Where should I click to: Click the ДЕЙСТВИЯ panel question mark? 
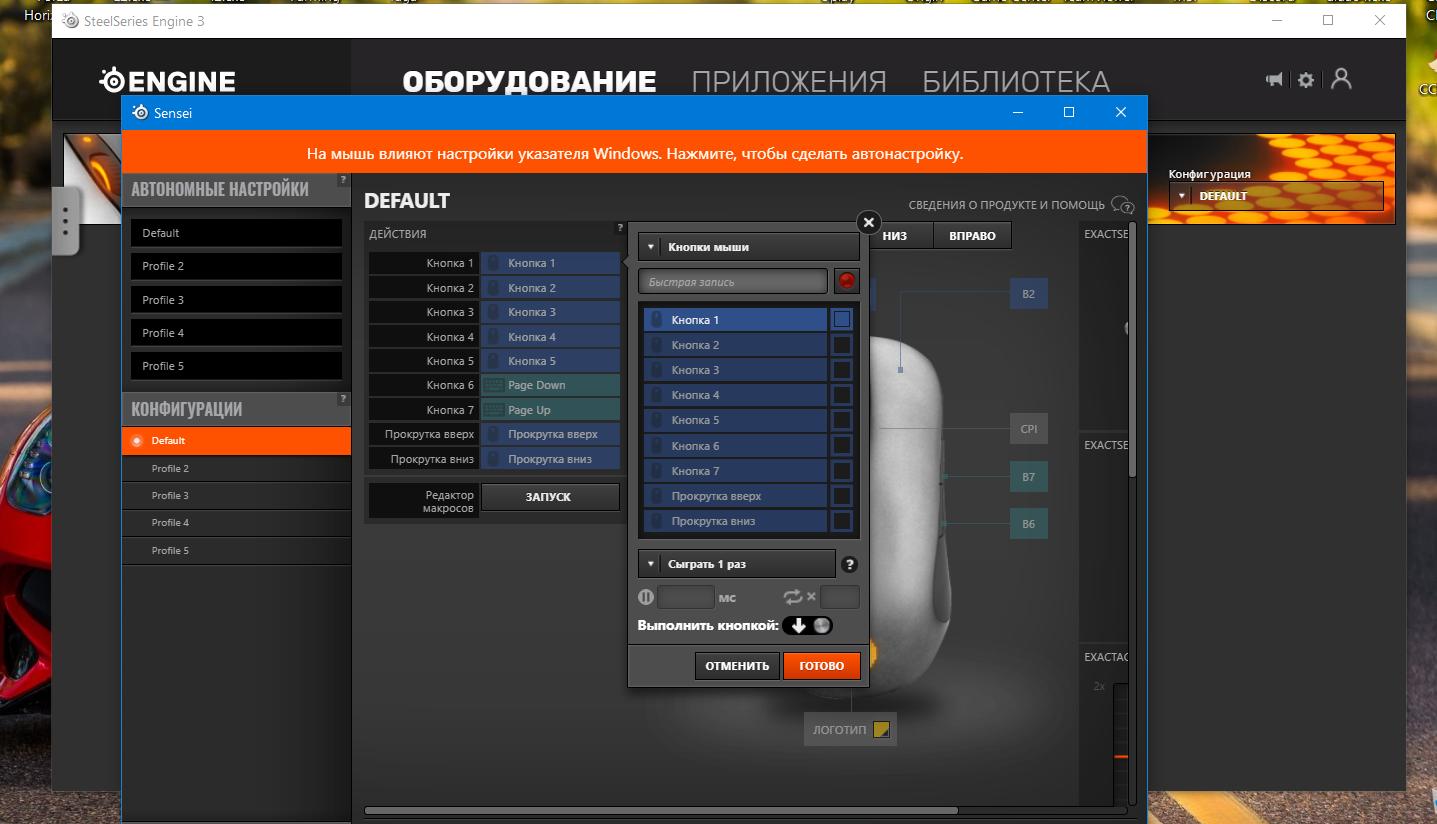(x=619, y=229)
